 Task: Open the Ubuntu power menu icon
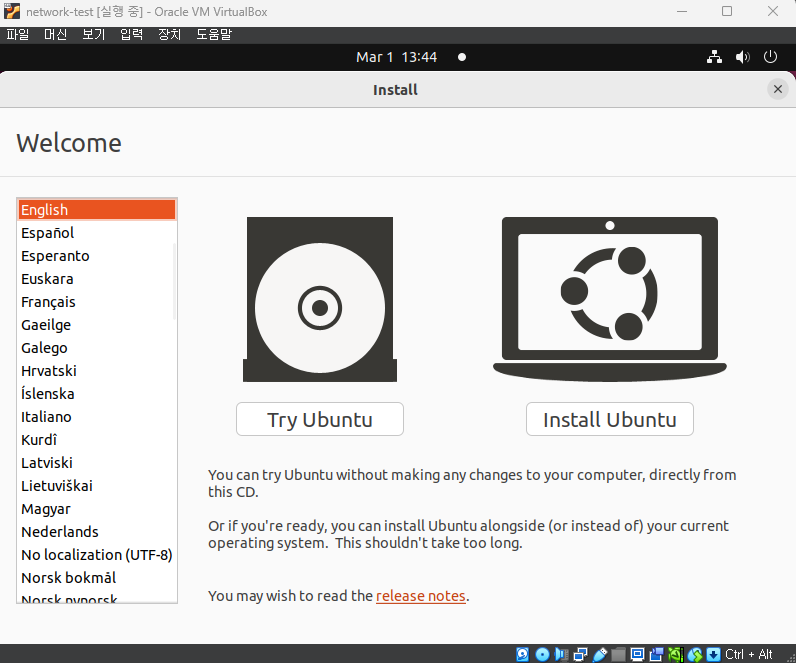(x=770, y=57)
